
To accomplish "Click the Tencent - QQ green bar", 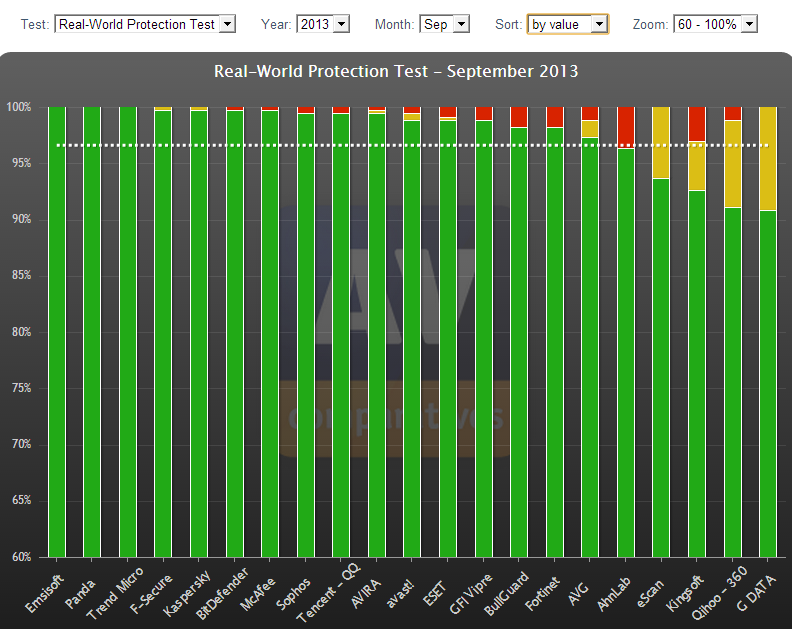I will [x=341, y=335].
